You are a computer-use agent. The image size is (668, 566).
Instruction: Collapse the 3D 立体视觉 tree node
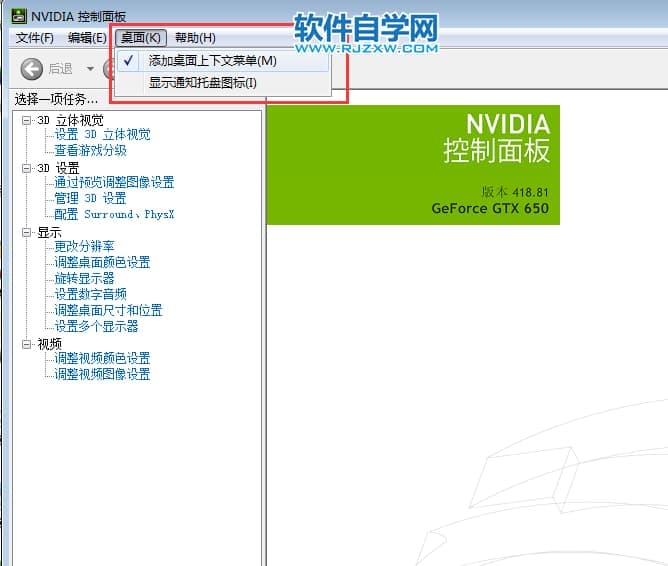(27, 120)
